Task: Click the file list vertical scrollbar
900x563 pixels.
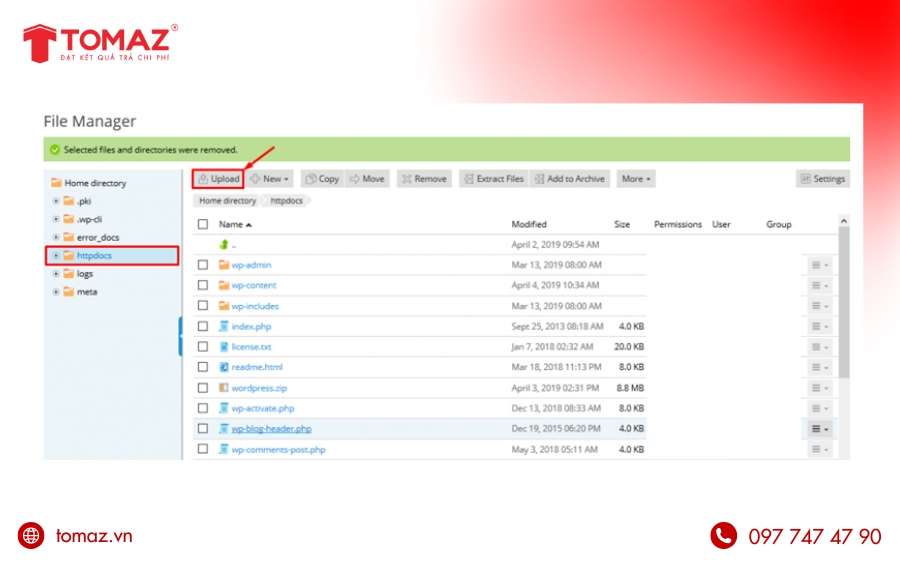Action: point(843,300)
